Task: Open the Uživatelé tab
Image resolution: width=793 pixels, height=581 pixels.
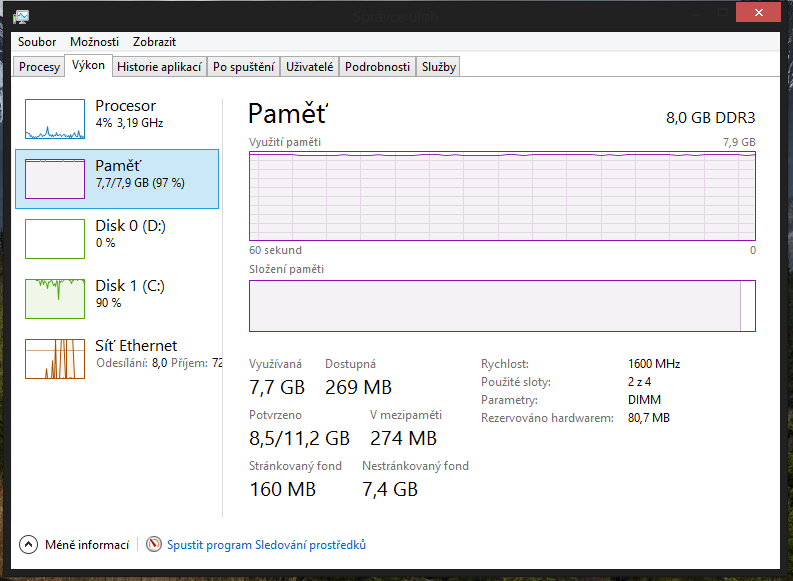Action: tap(309, 67)
